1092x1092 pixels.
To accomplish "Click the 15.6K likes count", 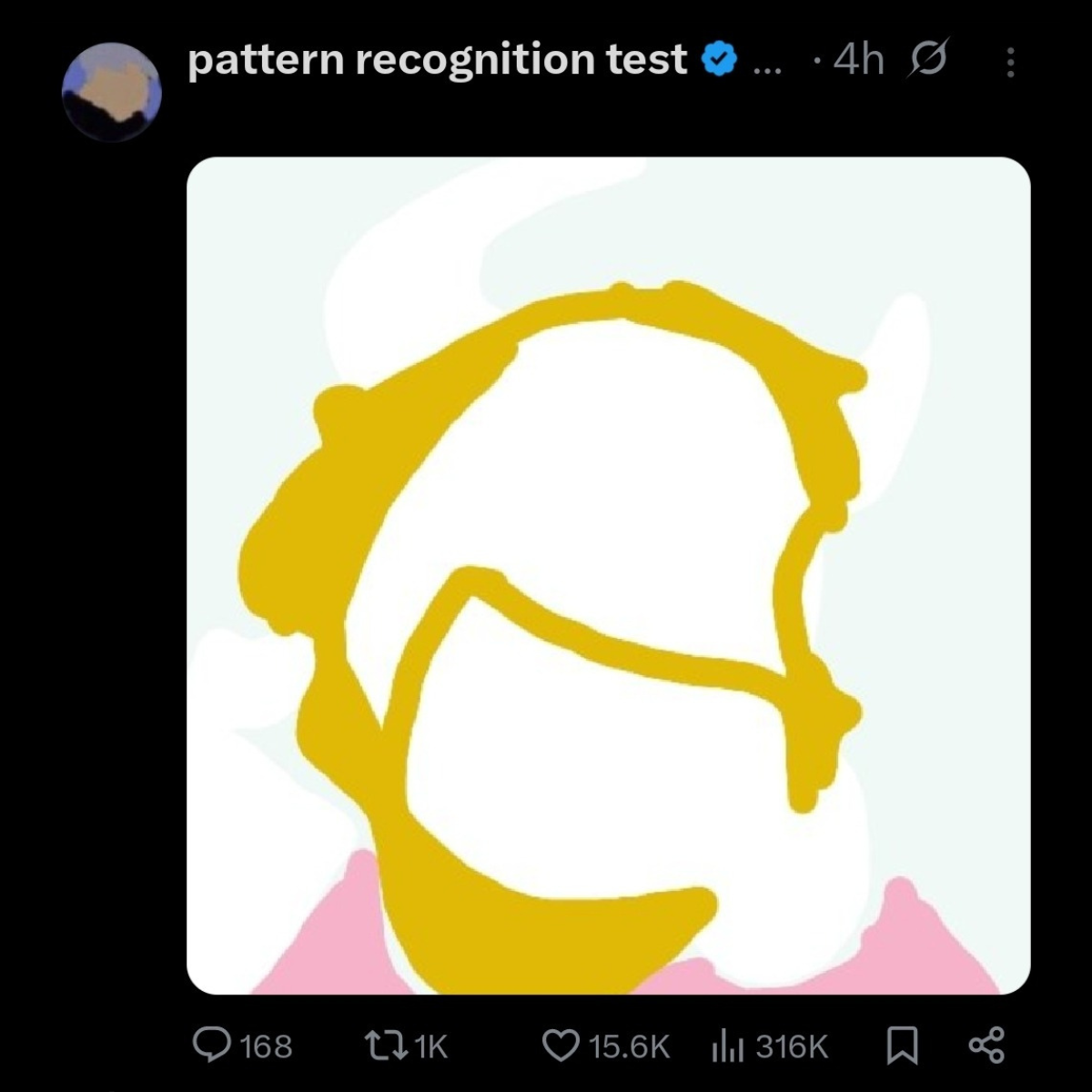I will click(629, 1046).
